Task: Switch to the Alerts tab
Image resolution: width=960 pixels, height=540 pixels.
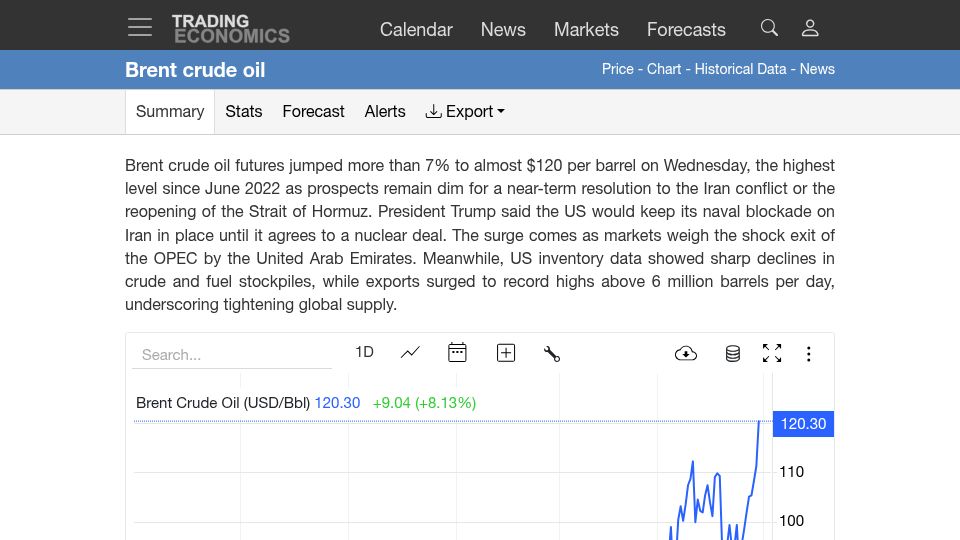Action: coord(385,111)
